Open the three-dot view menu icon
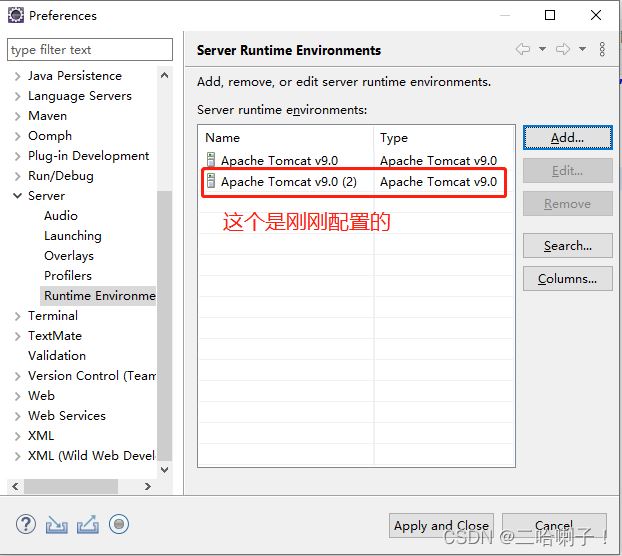622x556 pixels. [602, 49]
